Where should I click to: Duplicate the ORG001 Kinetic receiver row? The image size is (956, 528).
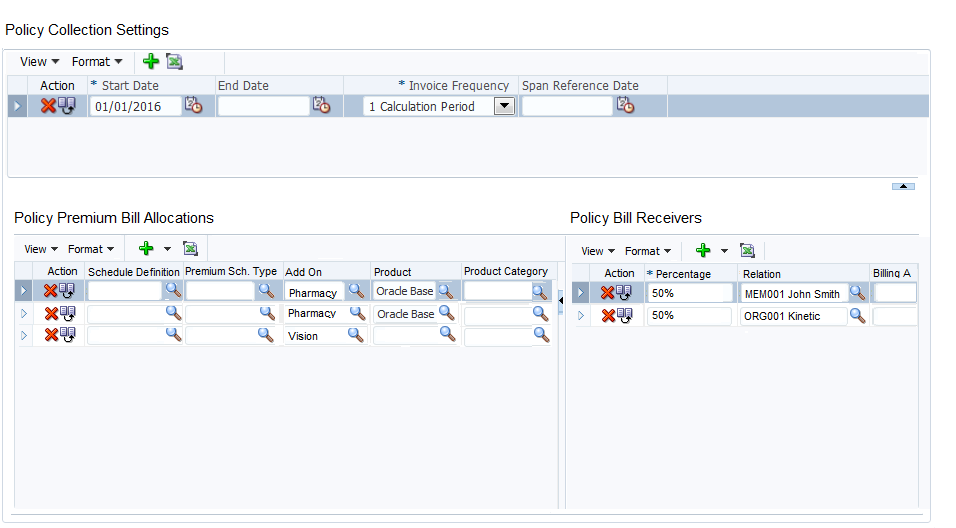click(x=624, y=315)
